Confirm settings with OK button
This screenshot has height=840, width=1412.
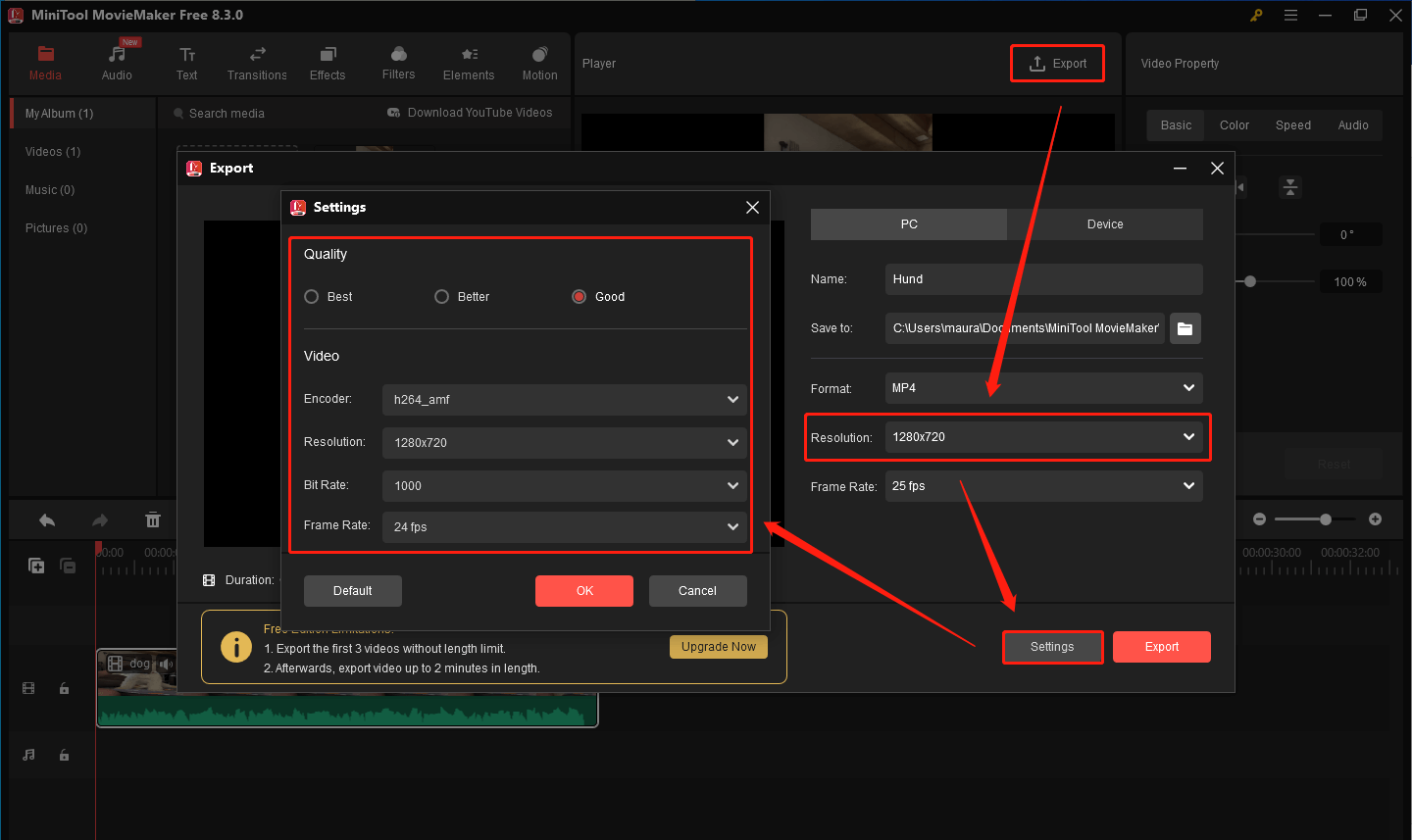pyautogui.click(x=584, y=591)
